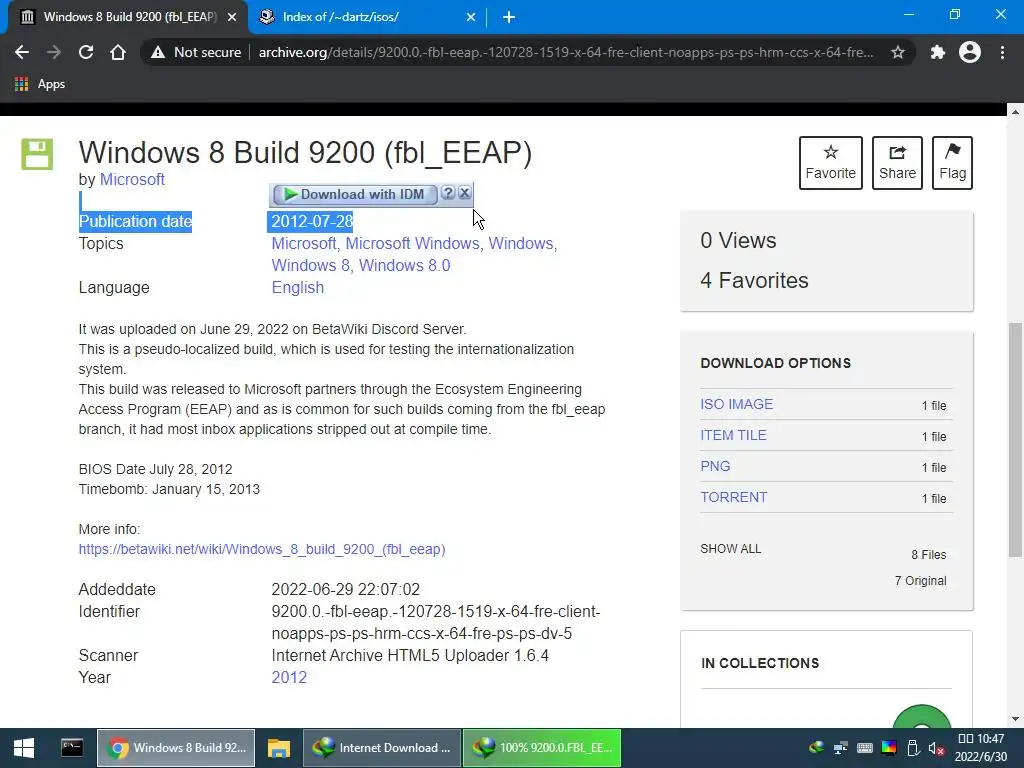Click the muted volume tray icon

click(x=936, y=748)
